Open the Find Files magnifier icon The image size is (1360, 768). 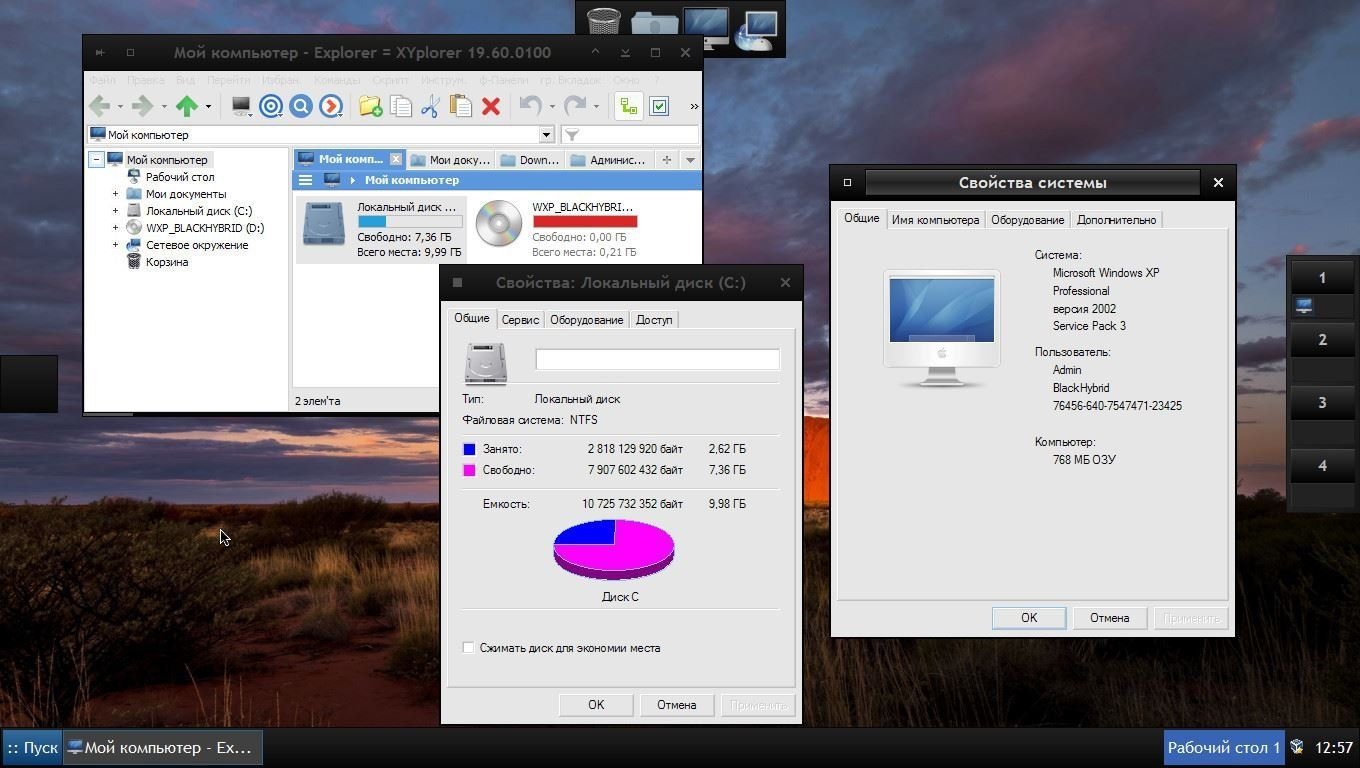point(301,106)
